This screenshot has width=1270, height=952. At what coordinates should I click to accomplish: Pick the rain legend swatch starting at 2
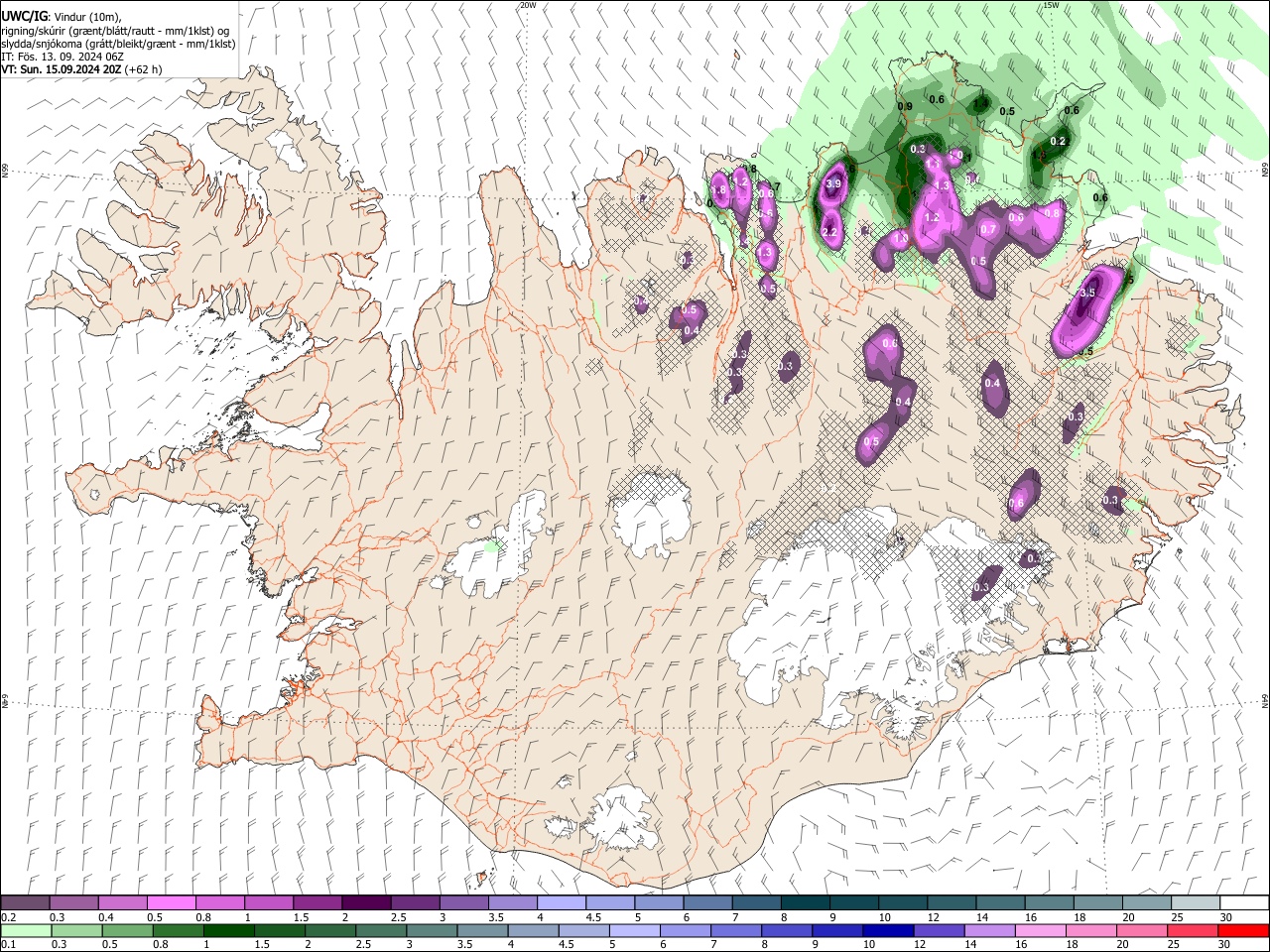tap(328, 931)
